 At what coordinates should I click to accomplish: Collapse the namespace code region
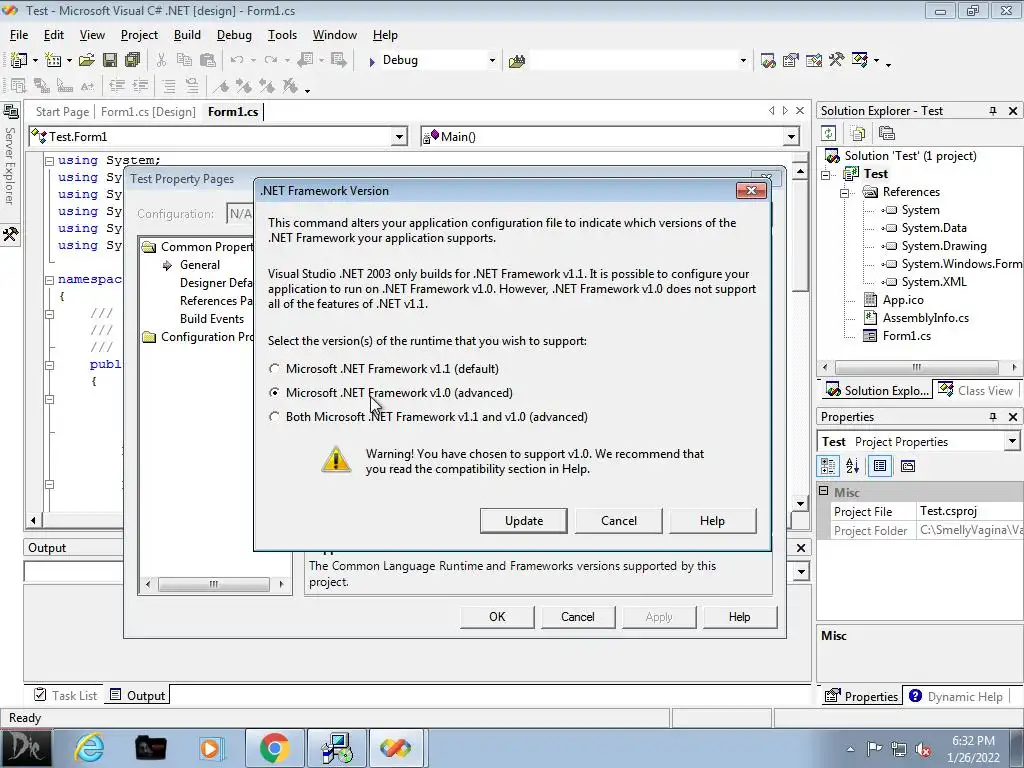[x=49, y=280]
